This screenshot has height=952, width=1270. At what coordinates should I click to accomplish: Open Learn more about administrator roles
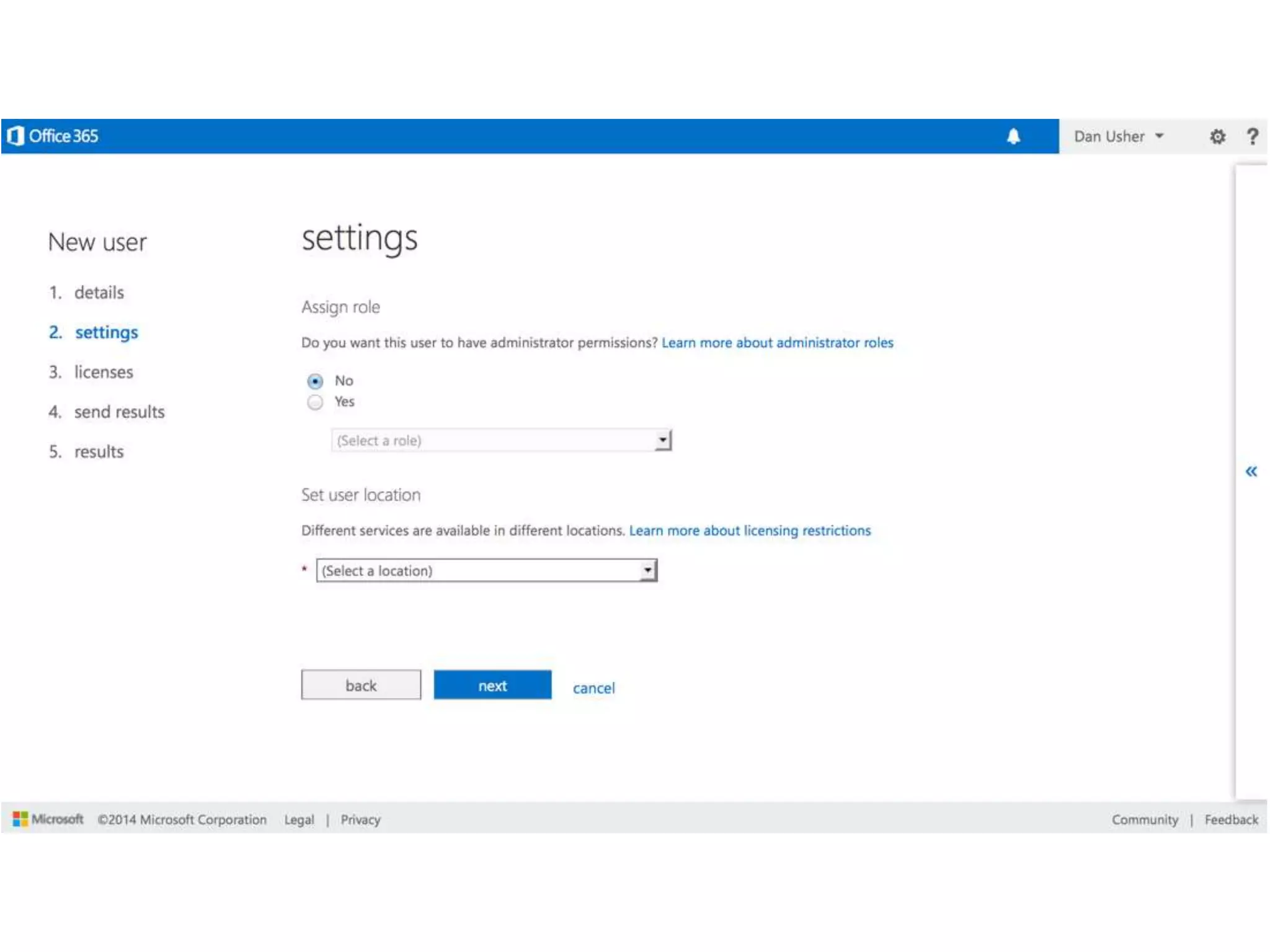[x=777, y=343]
